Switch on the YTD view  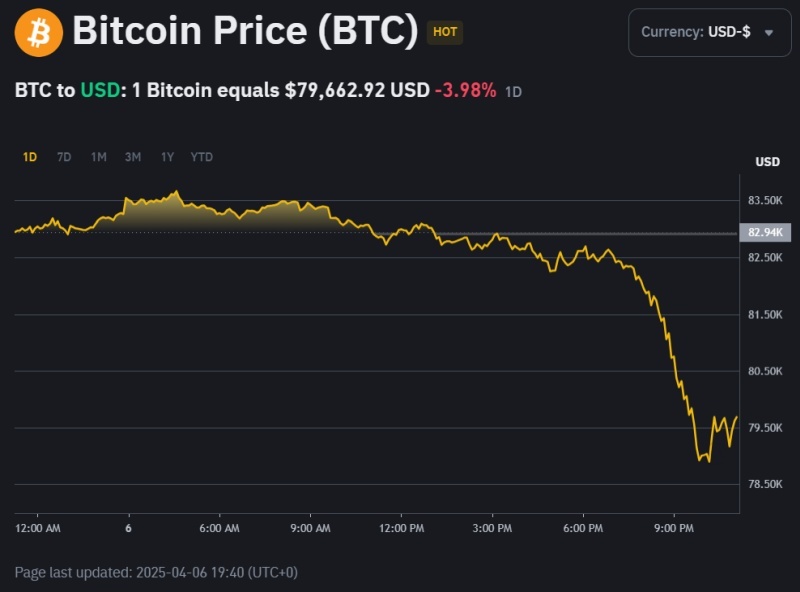(x=200, y=157)
